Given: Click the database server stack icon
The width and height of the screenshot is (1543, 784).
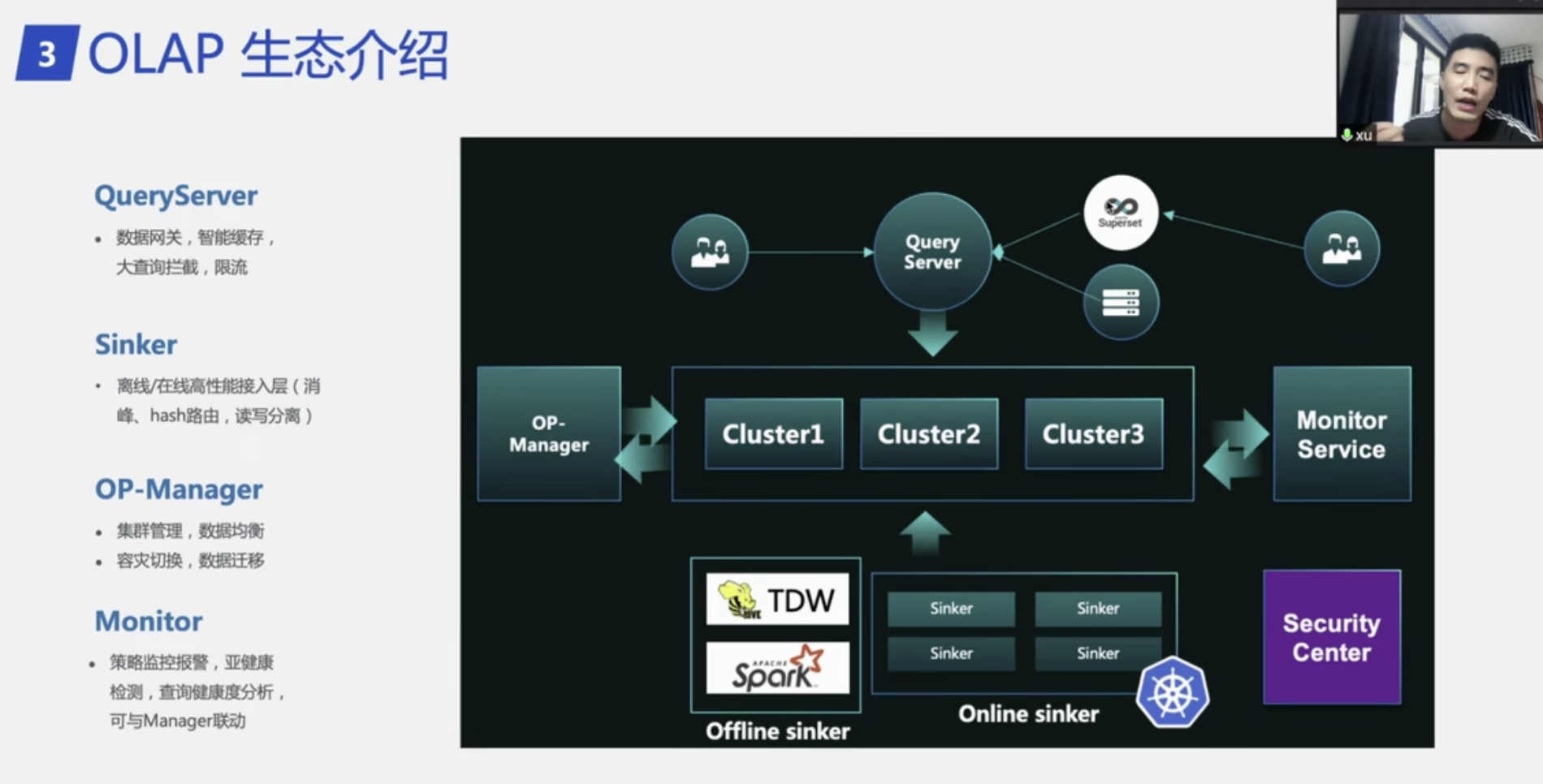Looking at the screenshot, I should tap(1121, 303).
